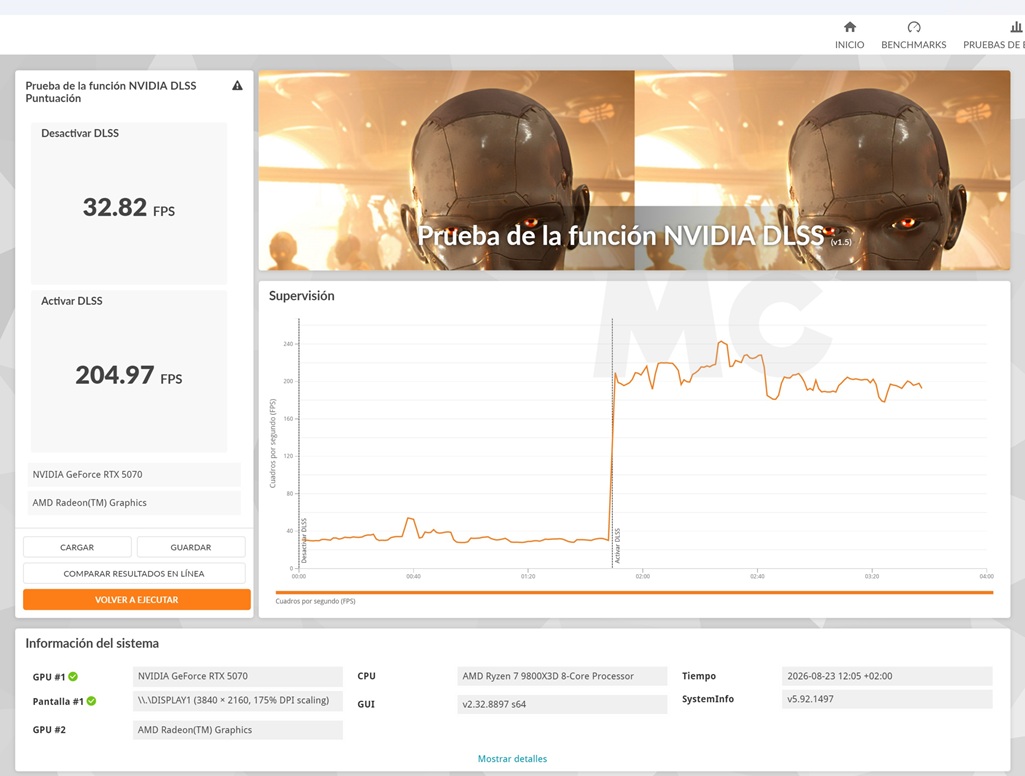Viewport: 1025px width, 776px height.
Task: Select NVIDIA GeForce RTX 5070 in the score panel
Action: [x=134, y=475]
